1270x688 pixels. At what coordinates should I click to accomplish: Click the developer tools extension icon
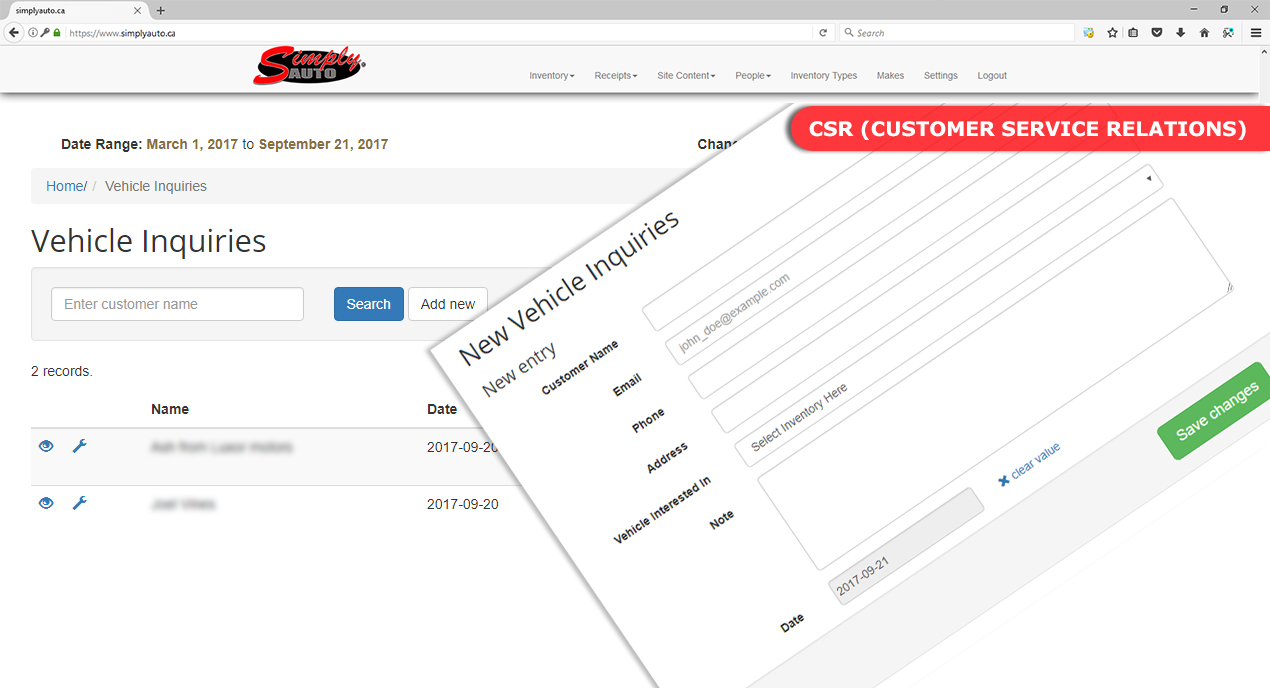[x=1228, y=32]
